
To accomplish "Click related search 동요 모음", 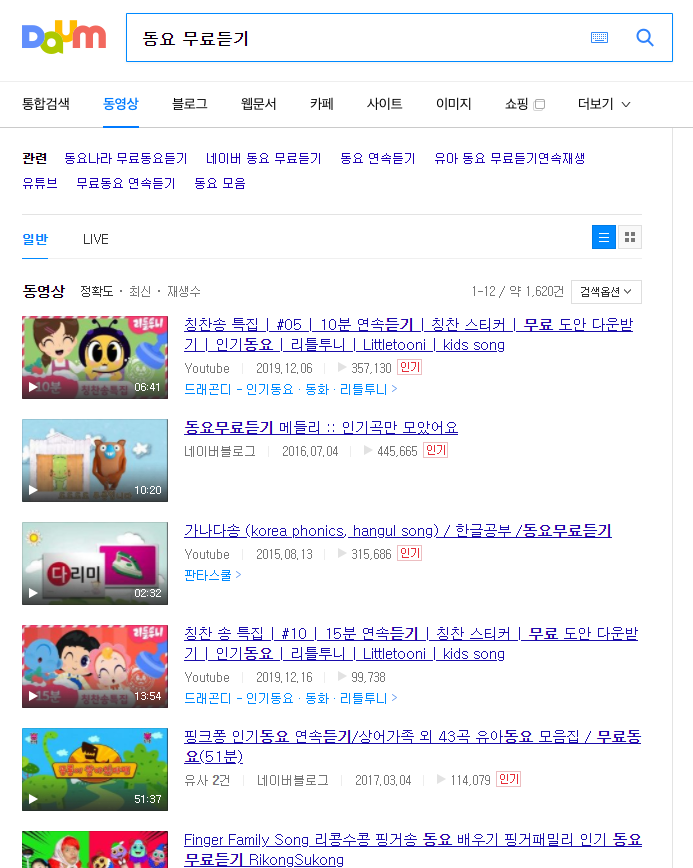I will (x=220, y=183).
